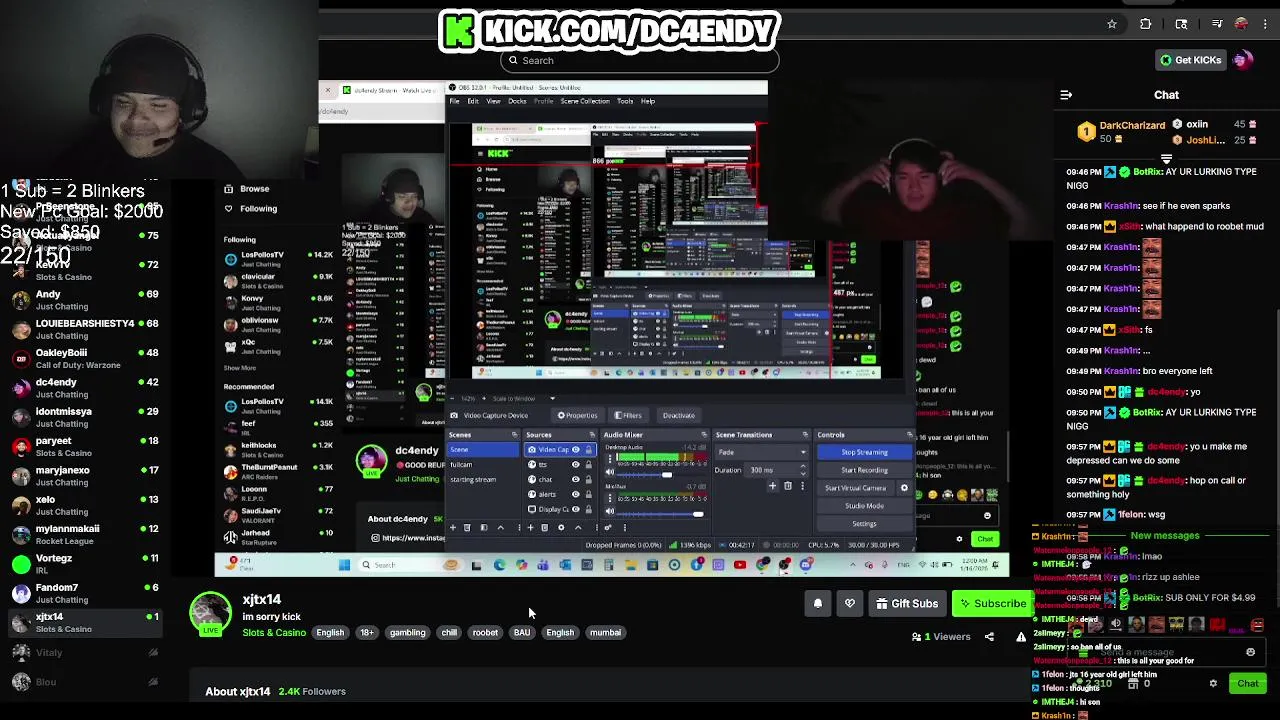Open OBS Filters for Video Capture Device
The height and width of the screenshot is (720, 1280).
tap(628, 416)
